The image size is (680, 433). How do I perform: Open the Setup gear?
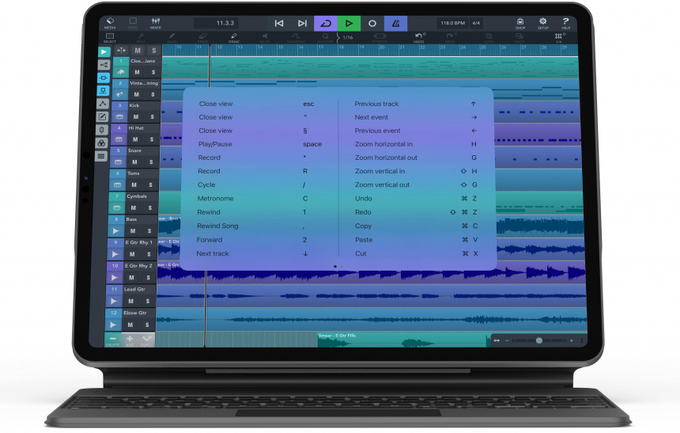pyautogui.click(x=543, y=23)
